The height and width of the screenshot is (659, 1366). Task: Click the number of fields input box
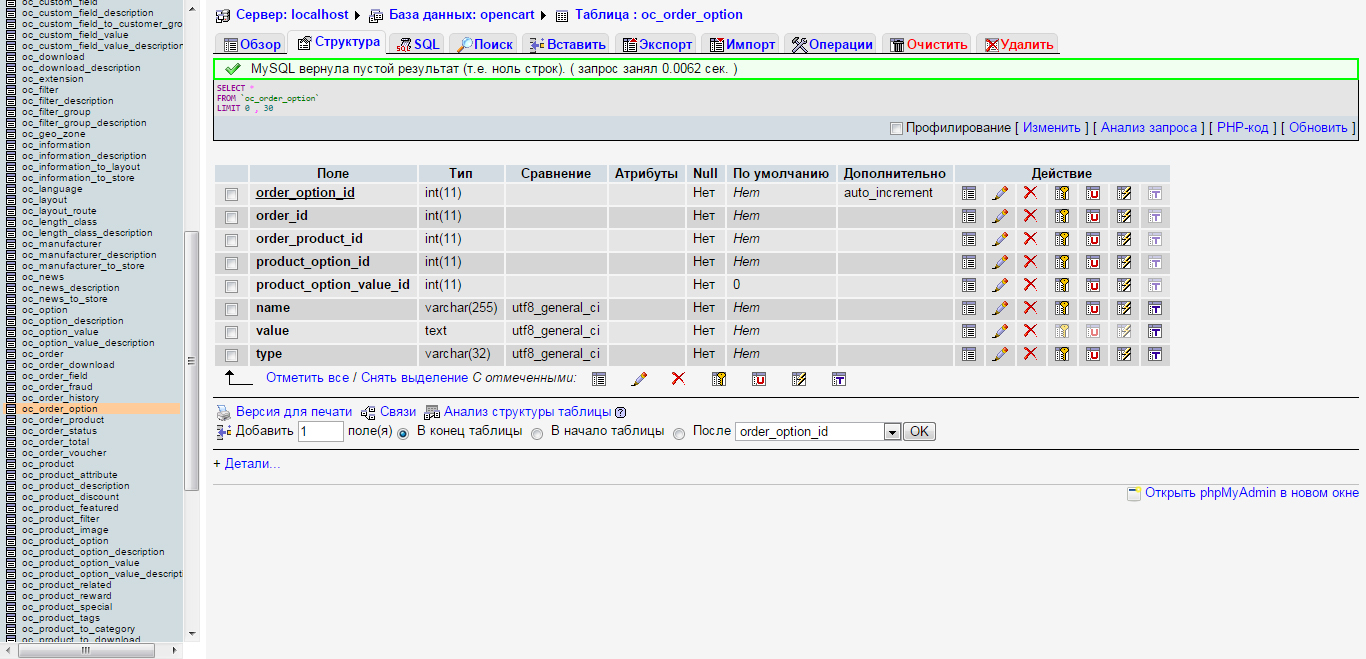321,432
